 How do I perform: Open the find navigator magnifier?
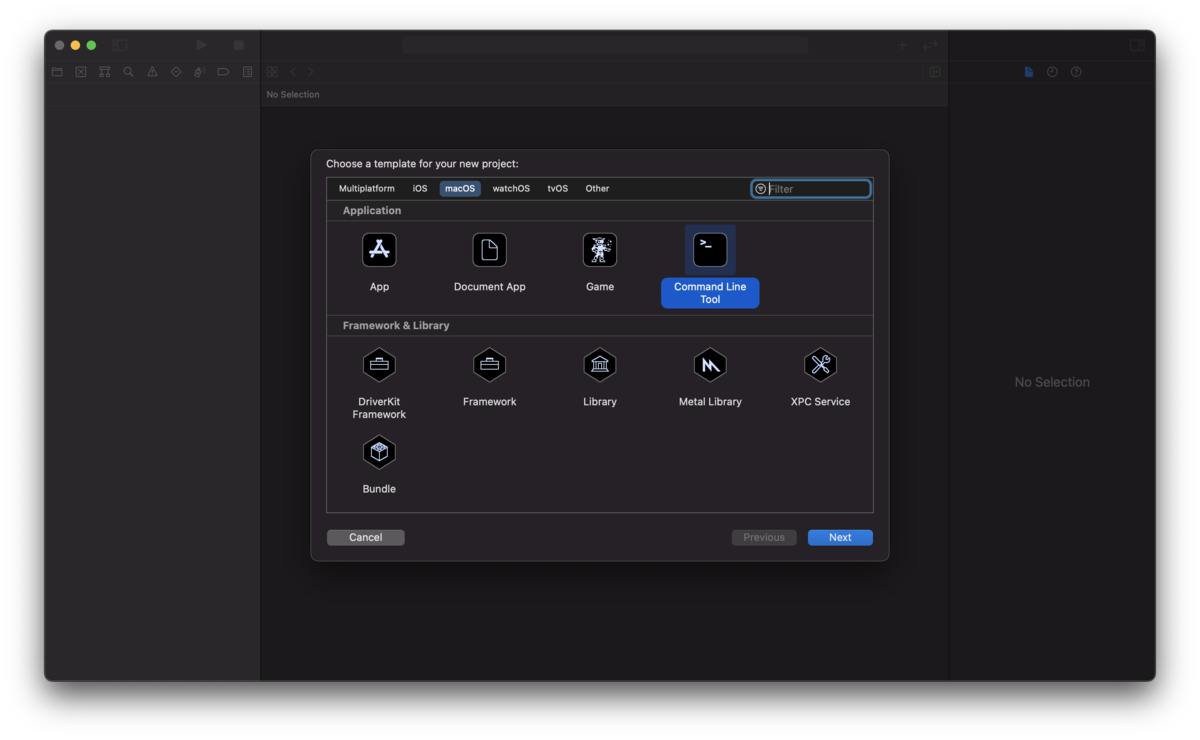128,72
